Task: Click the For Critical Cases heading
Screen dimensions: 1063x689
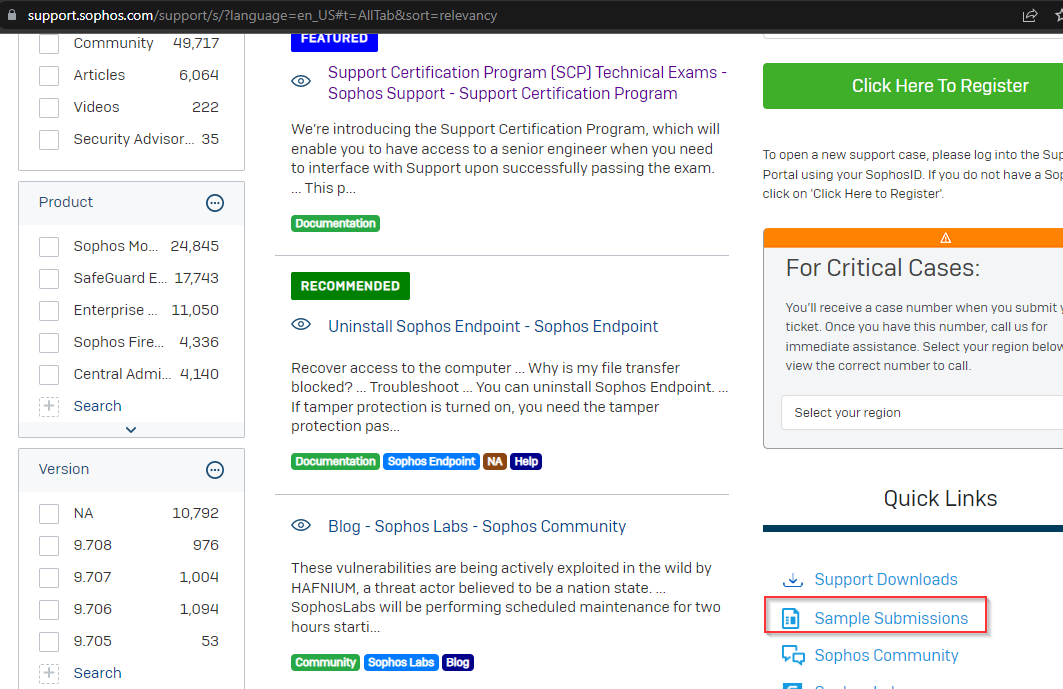Action: (883, 268)
